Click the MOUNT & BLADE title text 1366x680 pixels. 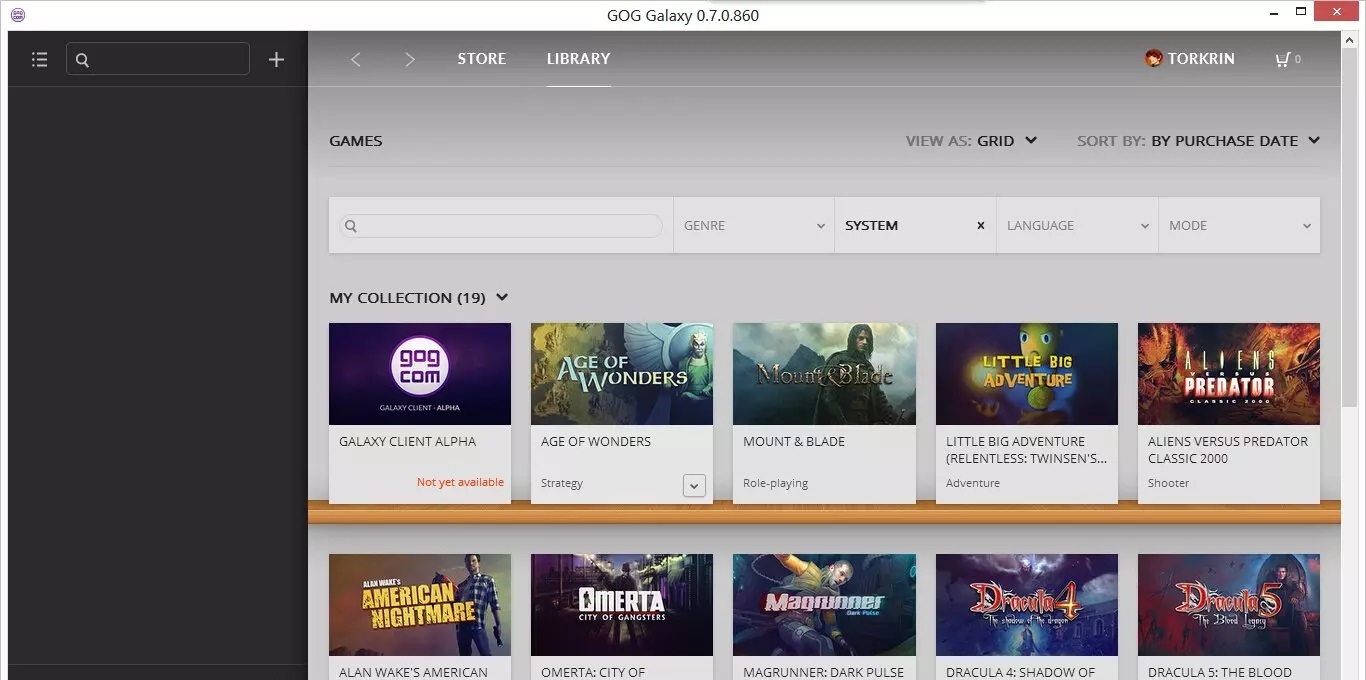794,442
